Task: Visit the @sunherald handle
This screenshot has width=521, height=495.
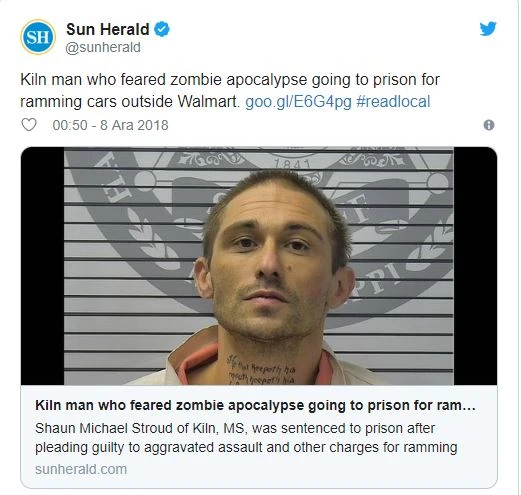Action: (103, 47)
